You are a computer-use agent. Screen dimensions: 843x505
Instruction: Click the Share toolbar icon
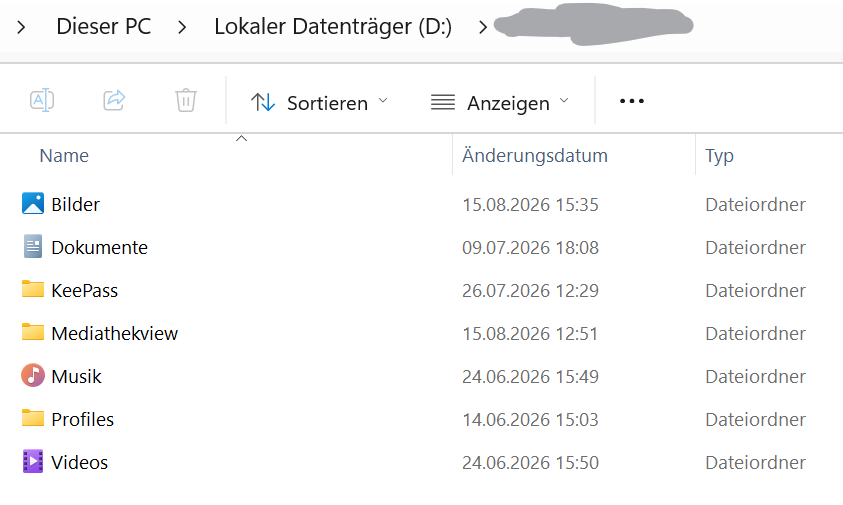(114, 100)
